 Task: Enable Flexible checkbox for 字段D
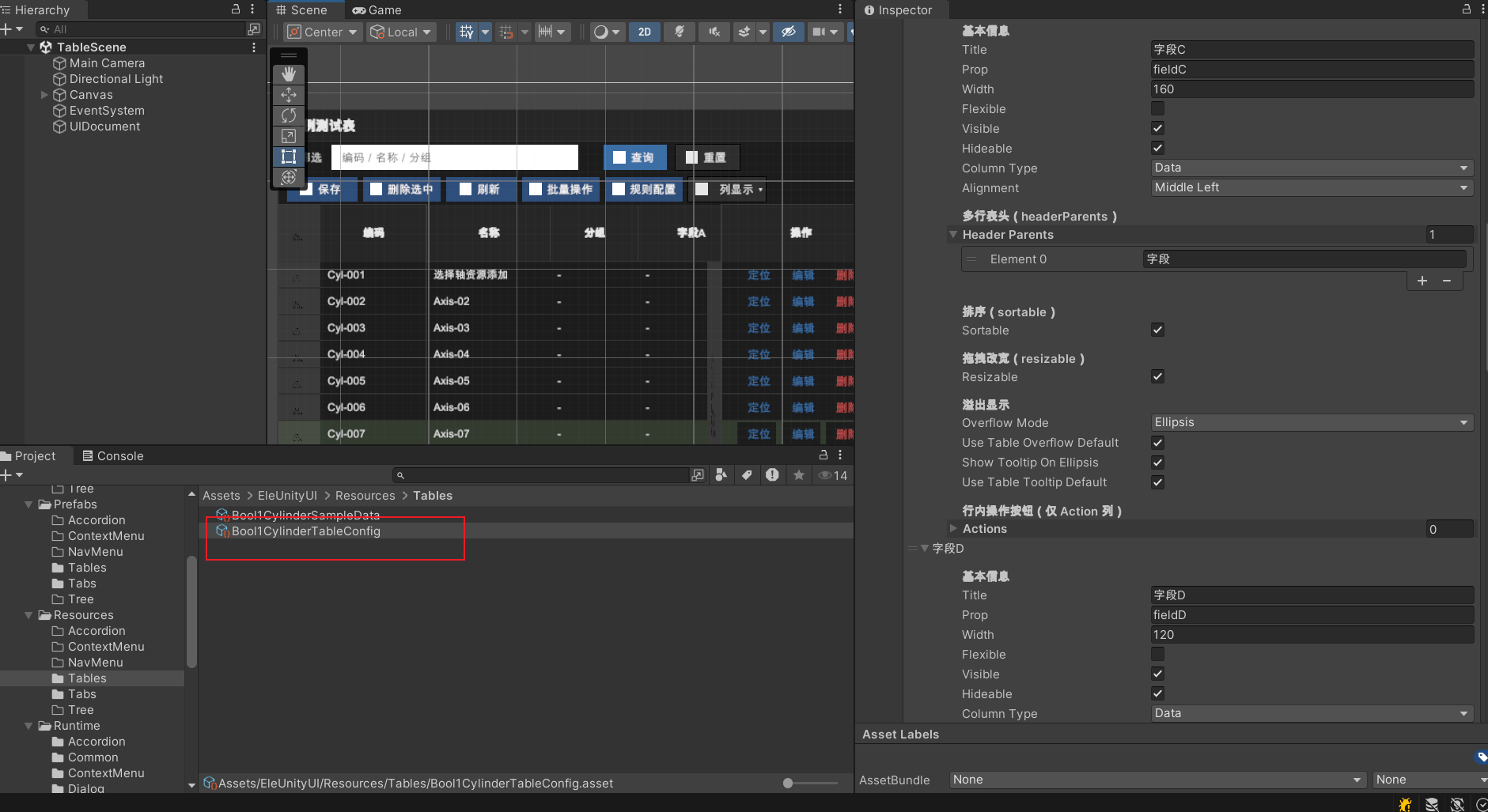[1157, 654]
